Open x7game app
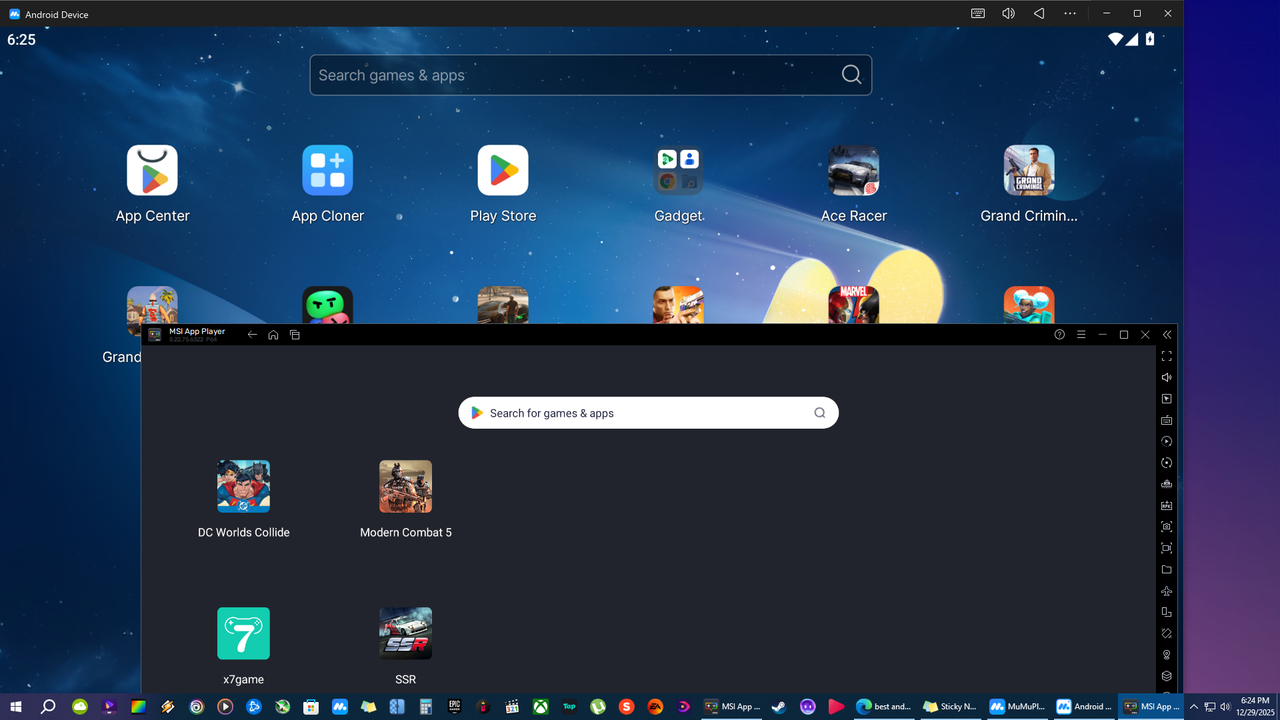Image resolution: width=1280 pixels, height=720 pixels. tap(244, 633)
